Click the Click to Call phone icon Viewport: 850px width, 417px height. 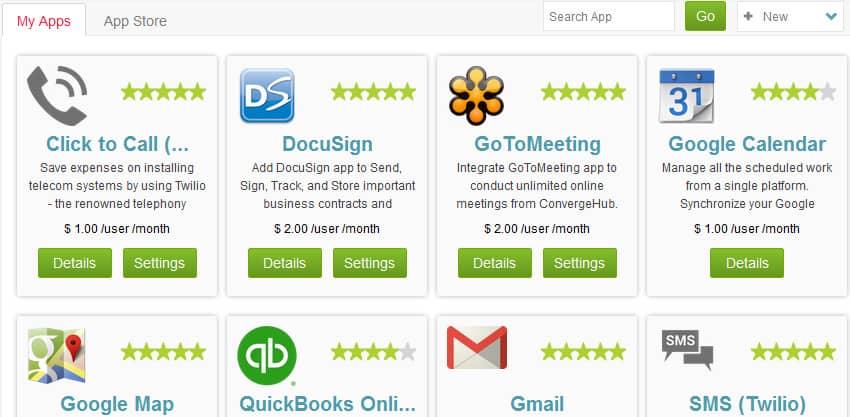click(x=57, y=96)
